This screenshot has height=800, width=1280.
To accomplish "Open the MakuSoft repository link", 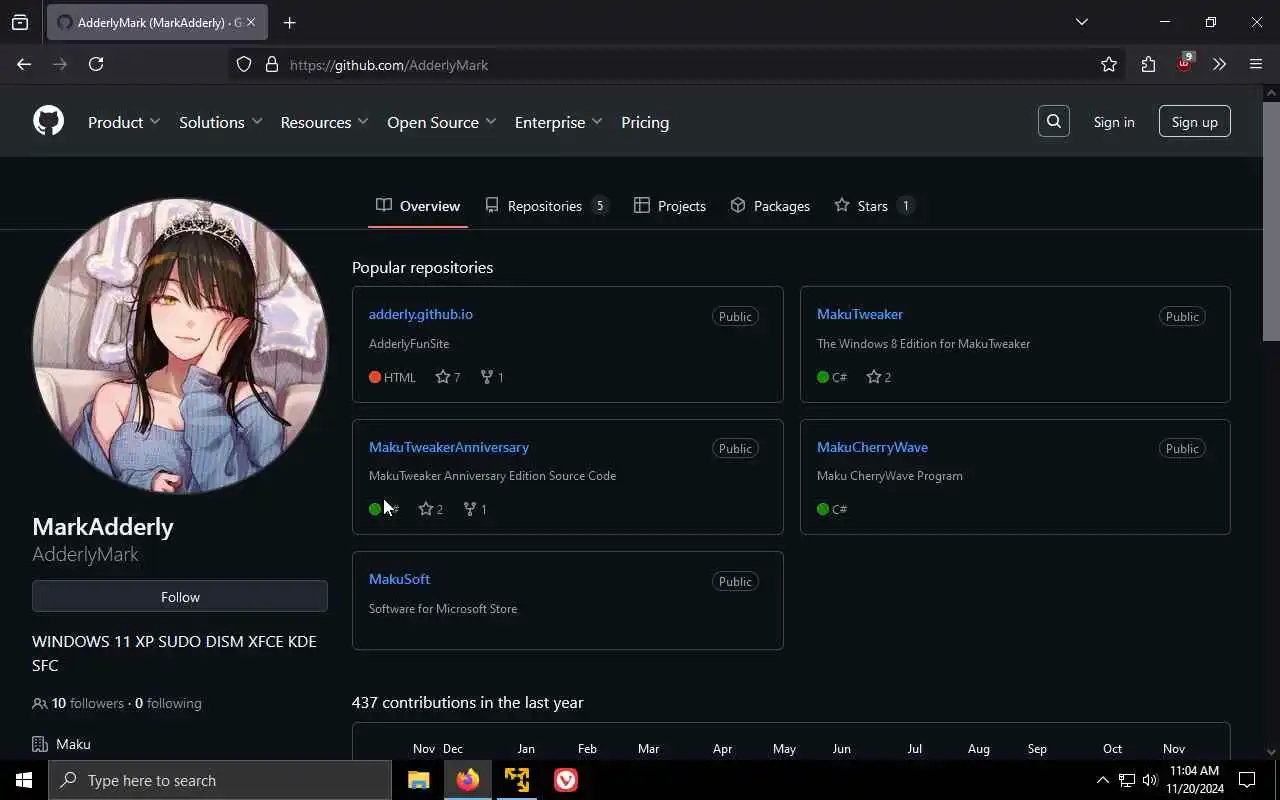I will point(399,579).
